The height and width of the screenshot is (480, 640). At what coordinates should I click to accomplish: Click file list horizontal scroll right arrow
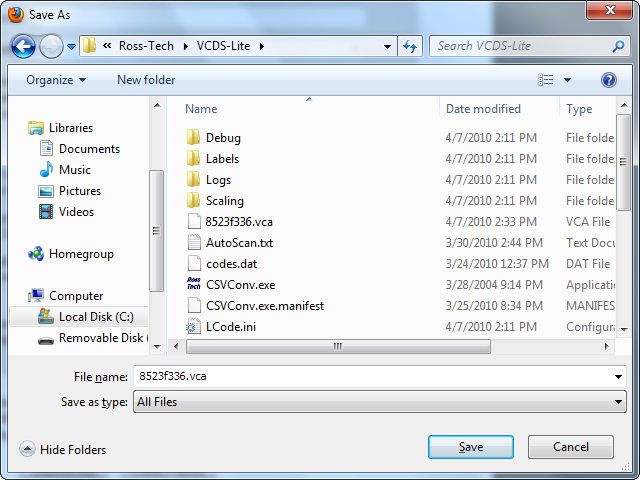(606, 347)
